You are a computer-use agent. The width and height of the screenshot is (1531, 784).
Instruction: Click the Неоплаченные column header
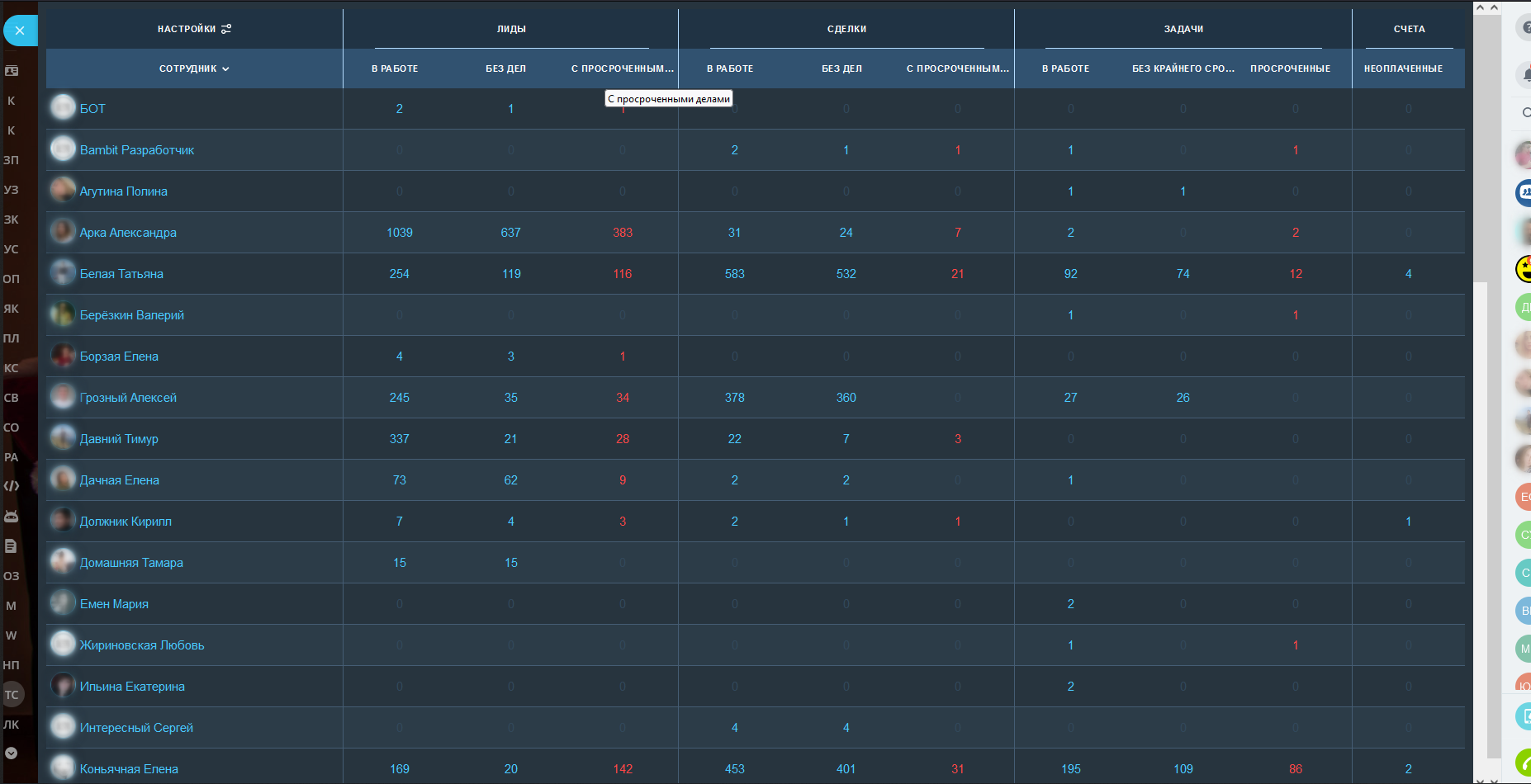pos(1403,68)
